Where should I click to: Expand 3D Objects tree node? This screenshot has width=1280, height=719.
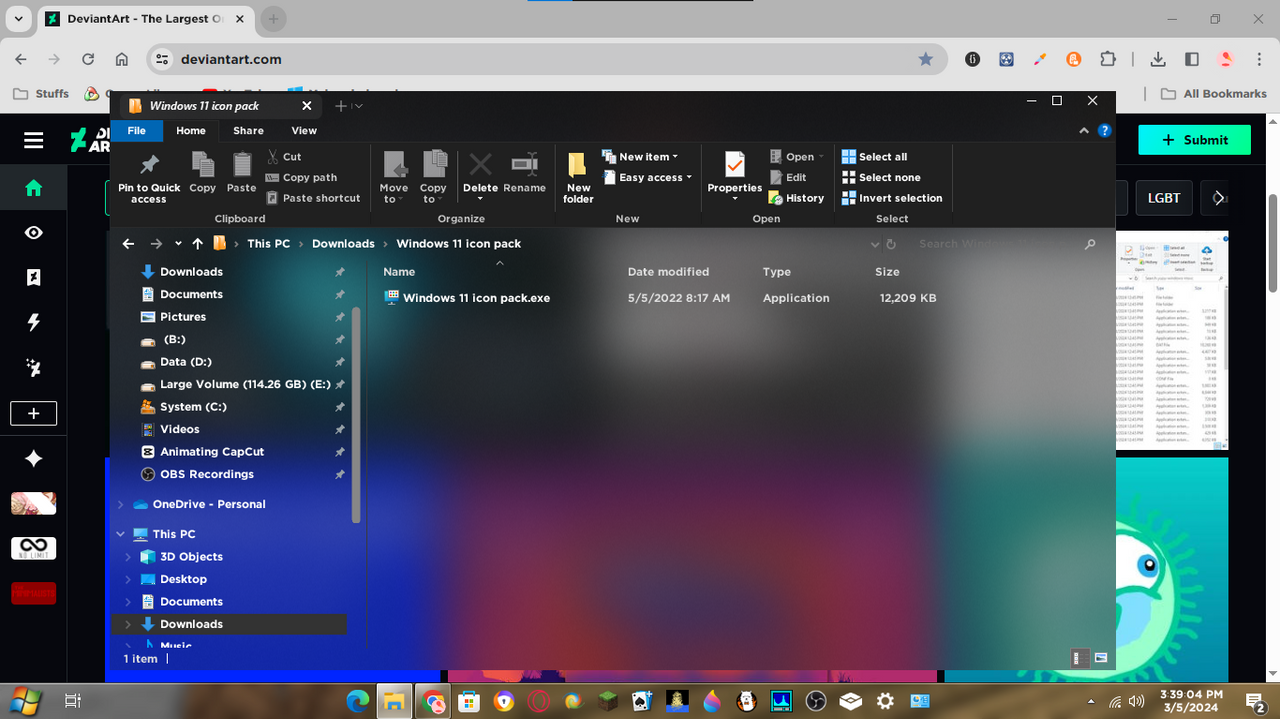(128, 557)
